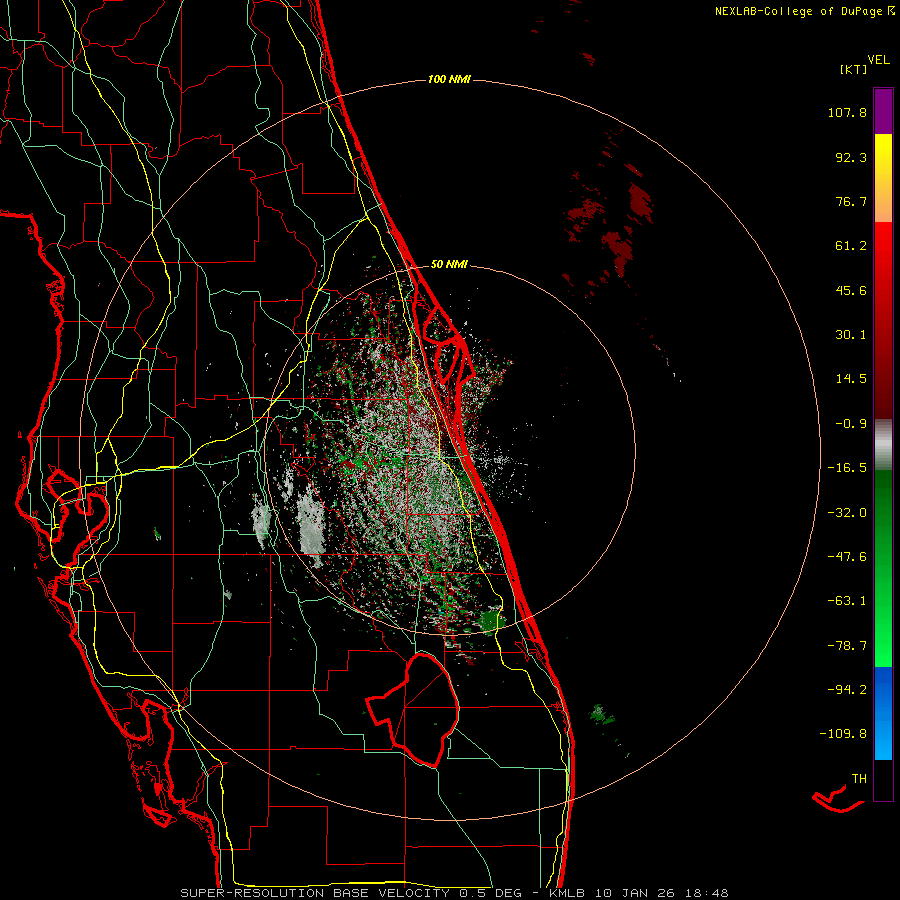Click the 76.7 velocity scale value

851,201
